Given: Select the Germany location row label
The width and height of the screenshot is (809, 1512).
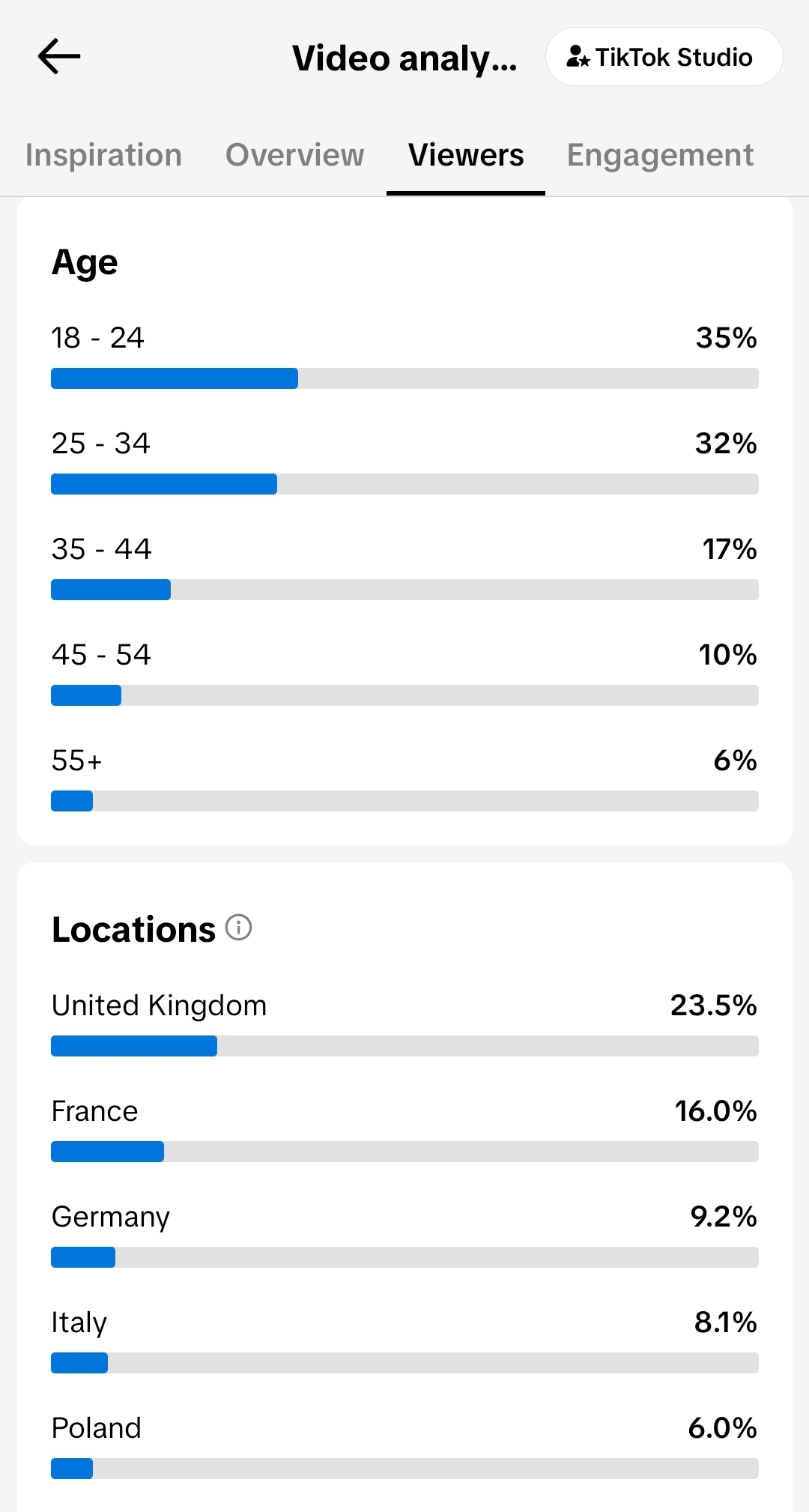Looking at the screenshot, I should pyautogui.click(x=111, y=1218).
